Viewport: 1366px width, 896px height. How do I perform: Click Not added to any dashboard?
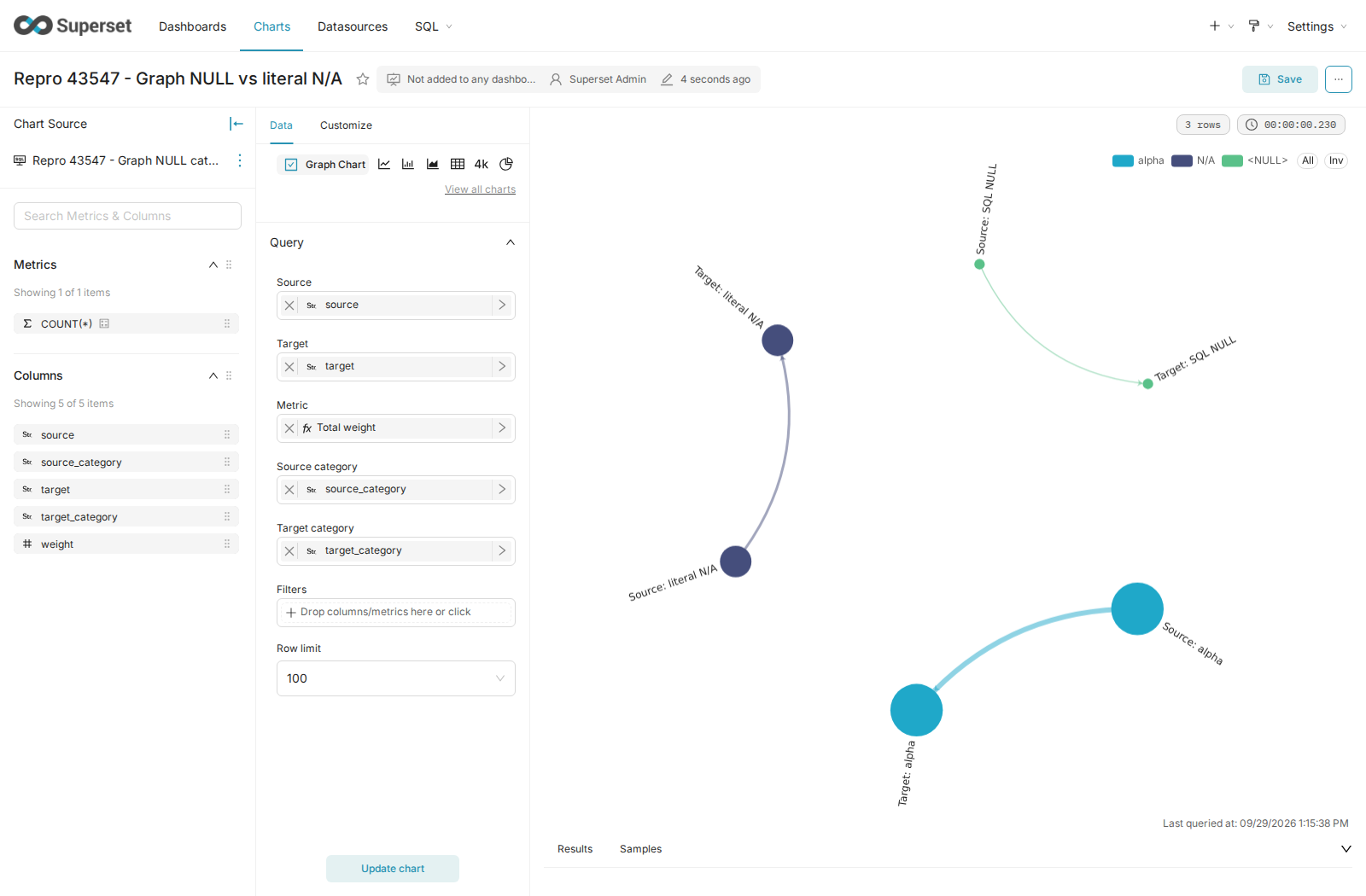tap(462, 79)
